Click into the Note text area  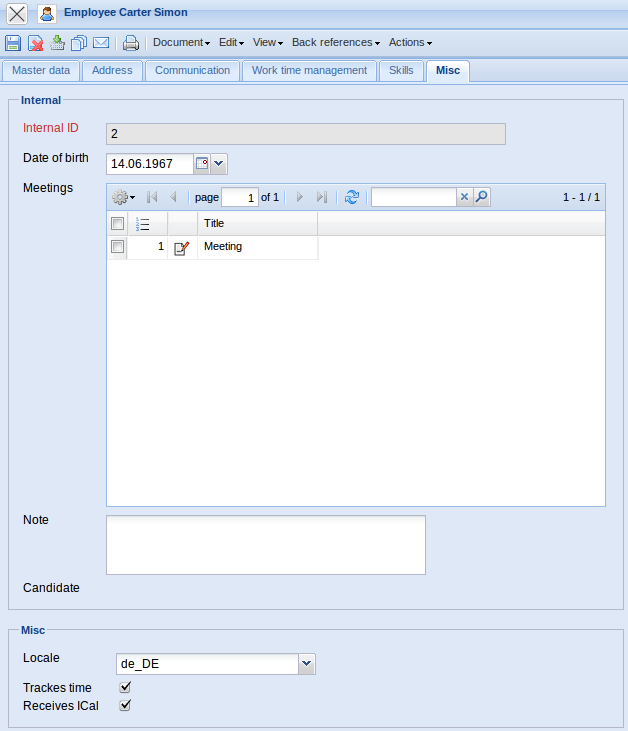265,545
